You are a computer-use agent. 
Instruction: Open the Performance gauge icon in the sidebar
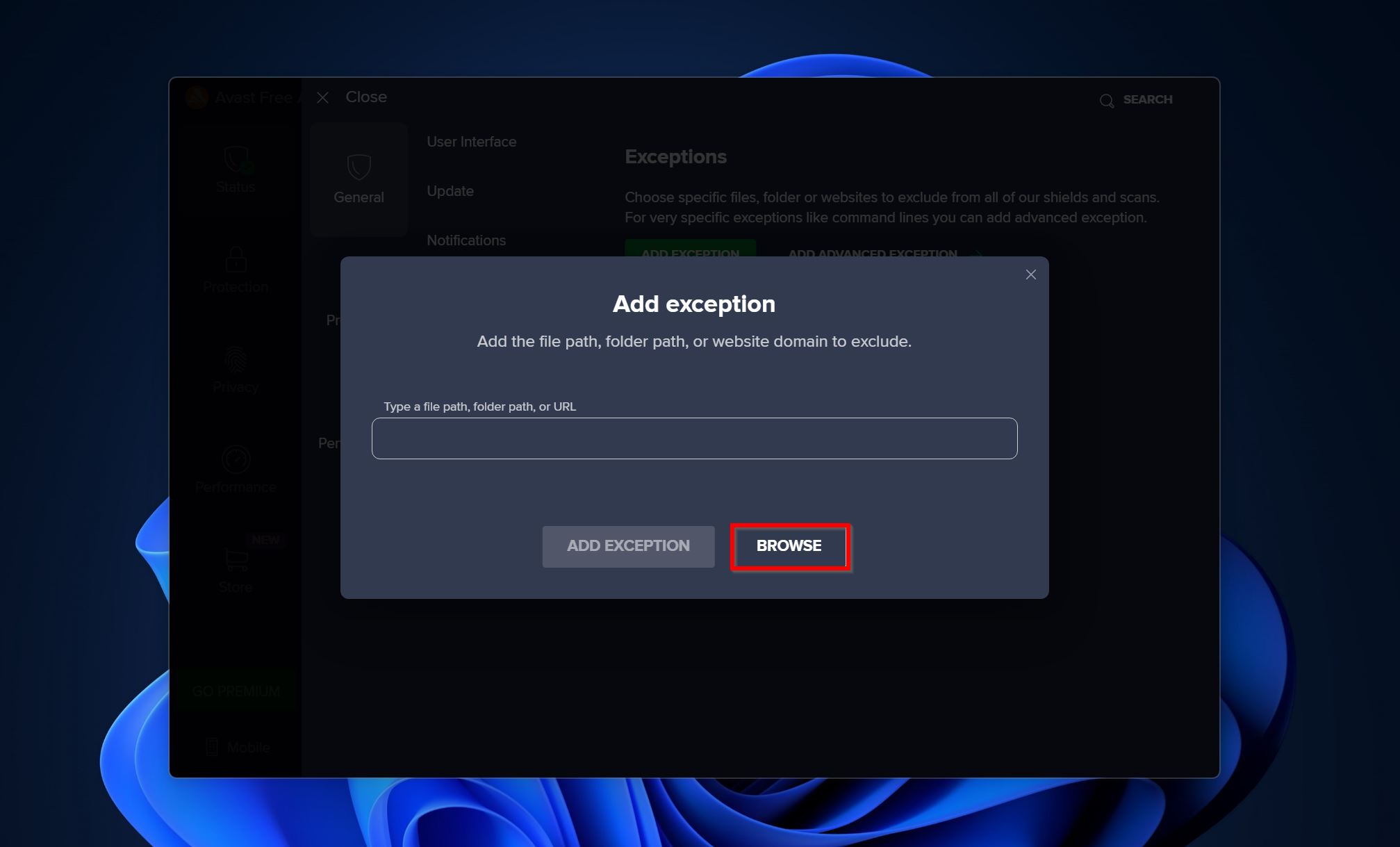[x=236, y=459]
